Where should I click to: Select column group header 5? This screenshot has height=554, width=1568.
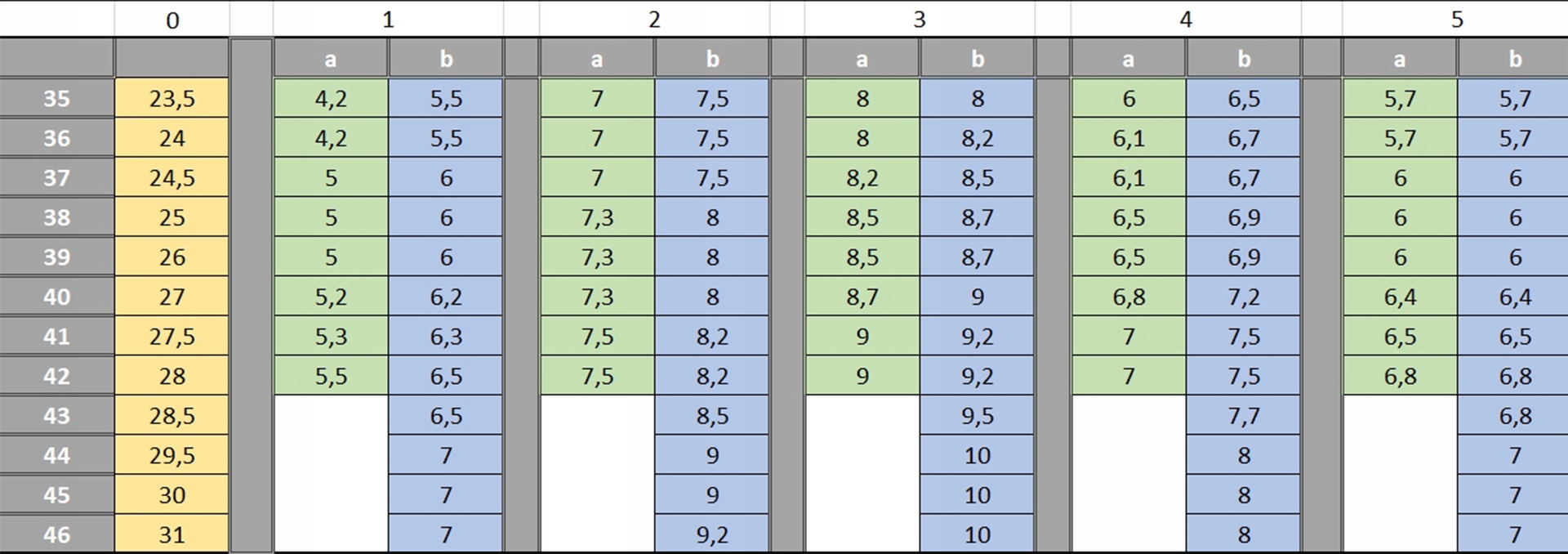[1457, 20]
